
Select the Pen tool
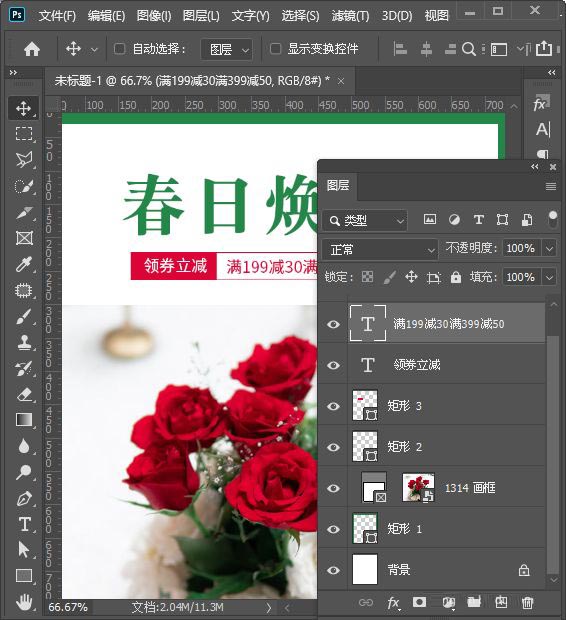pos(24,498)
